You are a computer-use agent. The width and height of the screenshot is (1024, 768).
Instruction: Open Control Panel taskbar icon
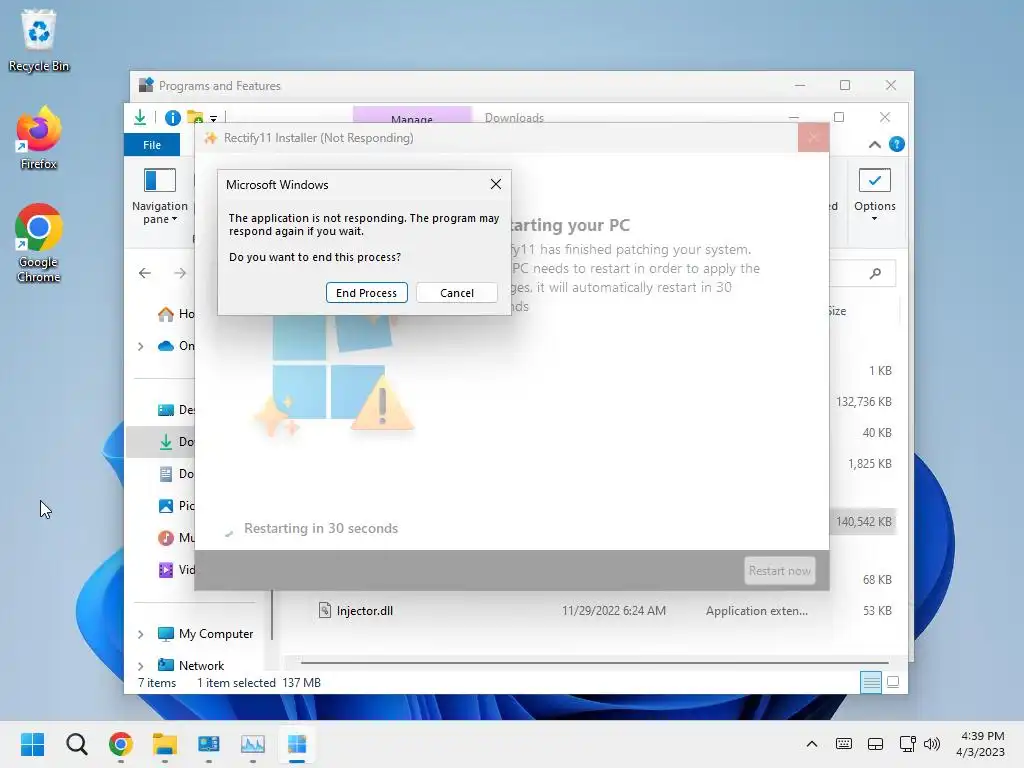(208, 744)
